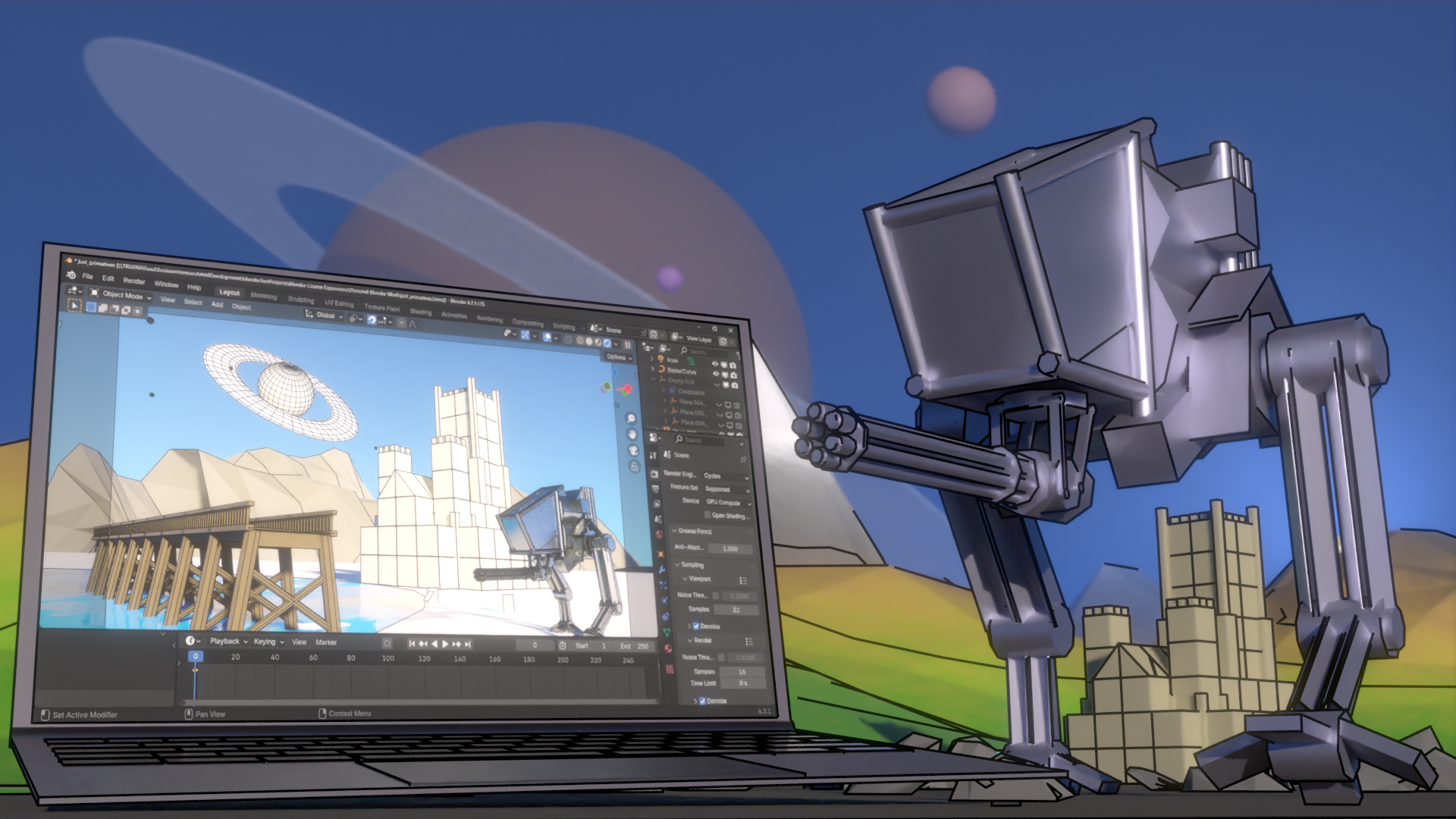Open the Modifiers wrench tab icon

662,570
